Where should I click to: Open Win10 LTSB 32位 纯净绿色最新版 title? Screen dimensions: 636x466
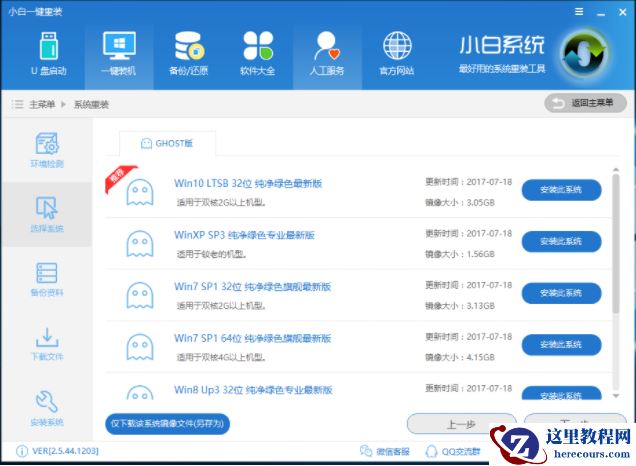point(248,183)
